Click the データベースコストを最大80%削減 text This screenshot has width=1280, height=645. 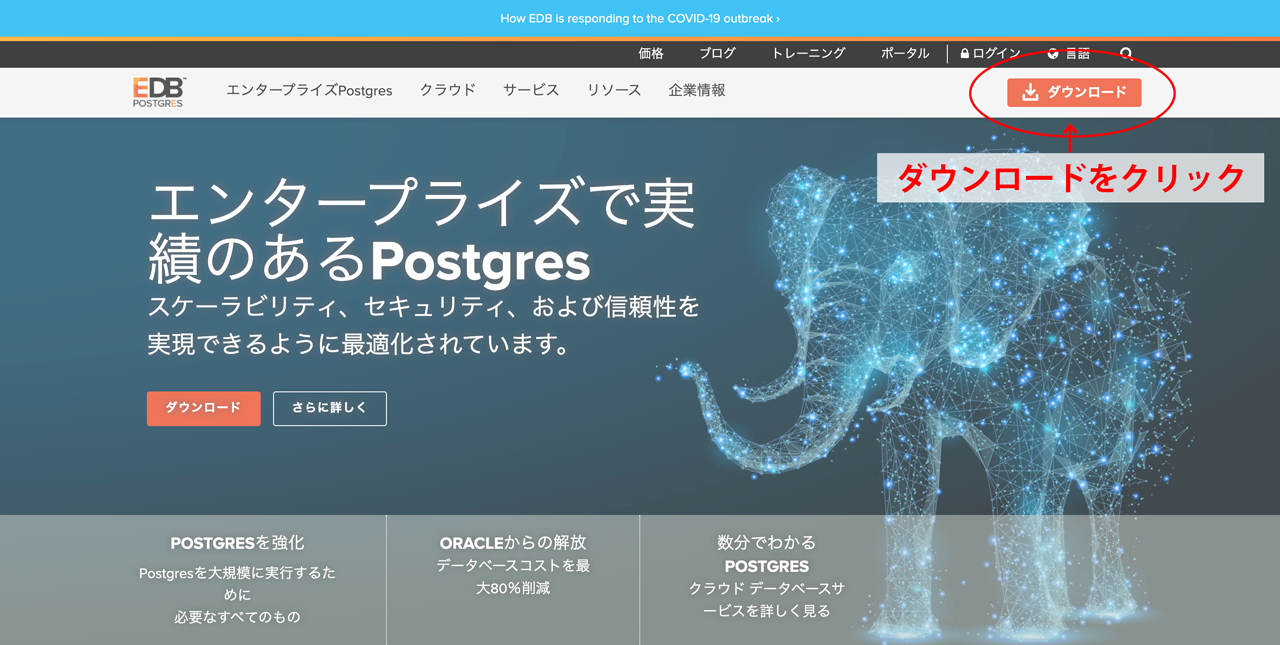click(x=513, y=577)
